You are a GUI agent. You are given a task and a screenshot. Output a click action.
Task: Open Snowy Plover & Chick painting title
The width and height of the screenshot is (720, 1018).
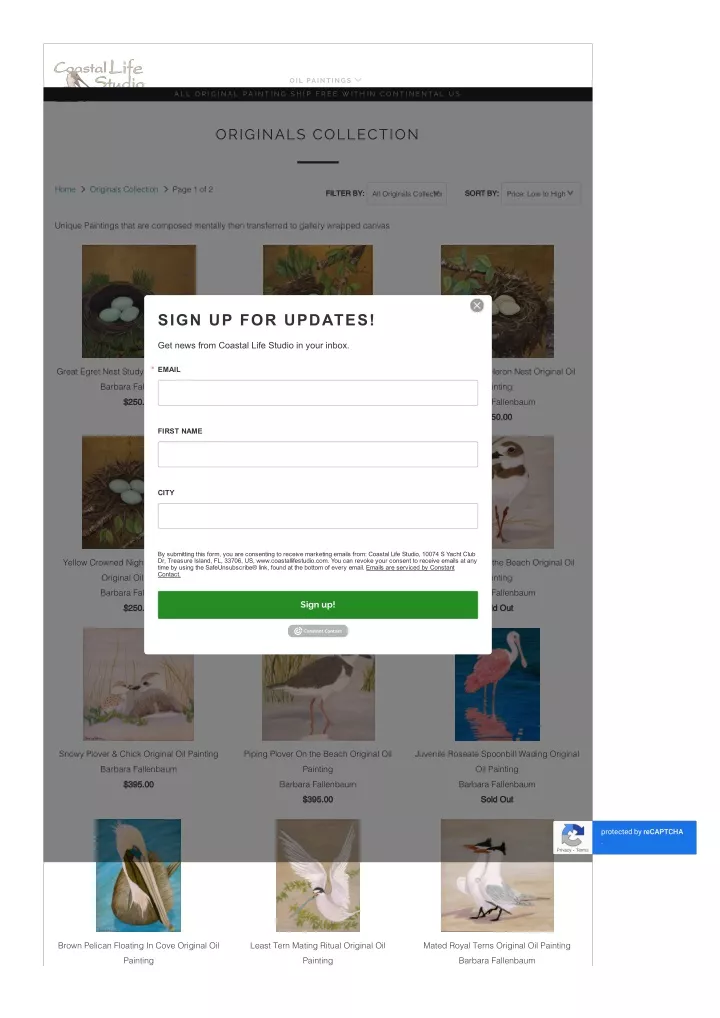138,754
